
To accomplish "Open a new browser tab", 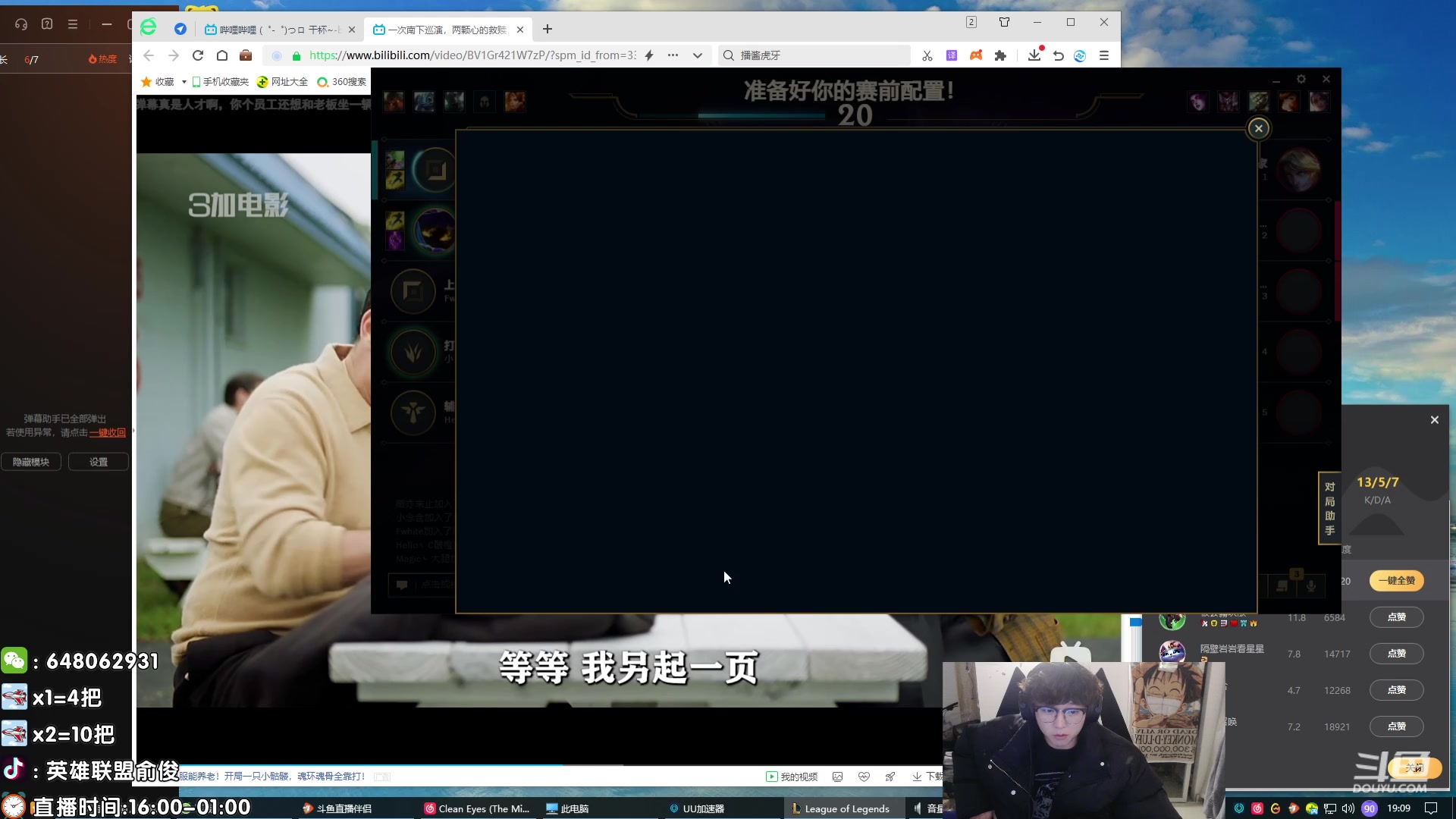I will (548, 29).
